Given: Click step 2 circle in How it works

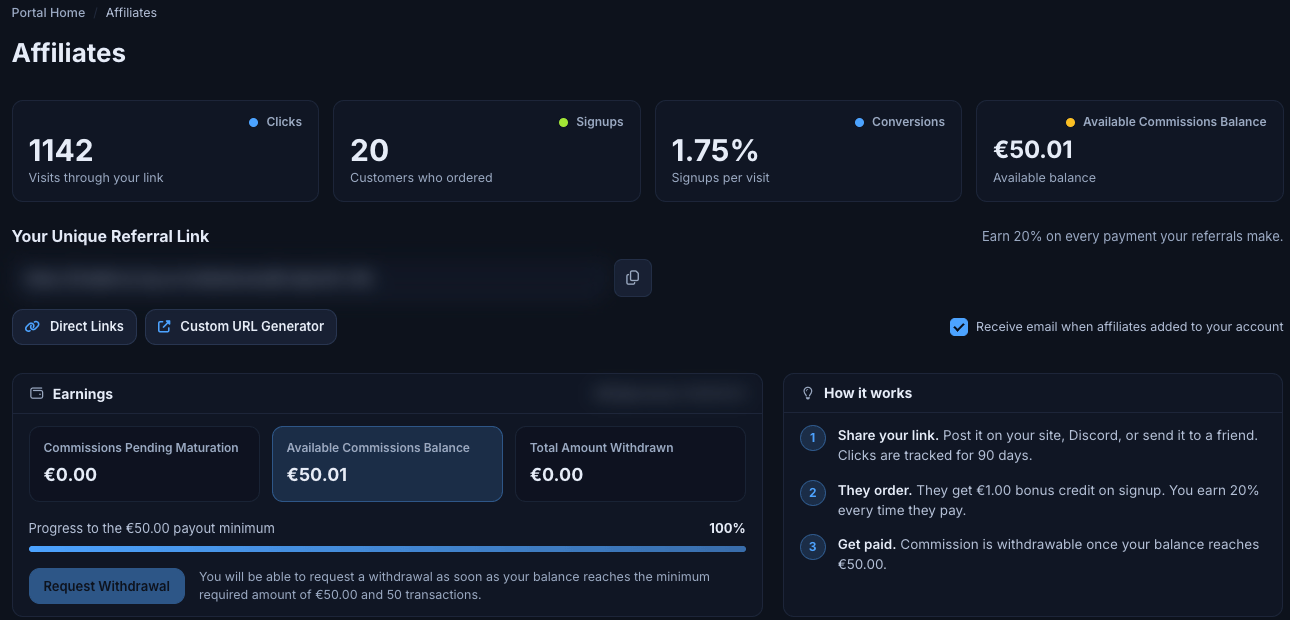Looking at the screenshot, I should (812, 492).
